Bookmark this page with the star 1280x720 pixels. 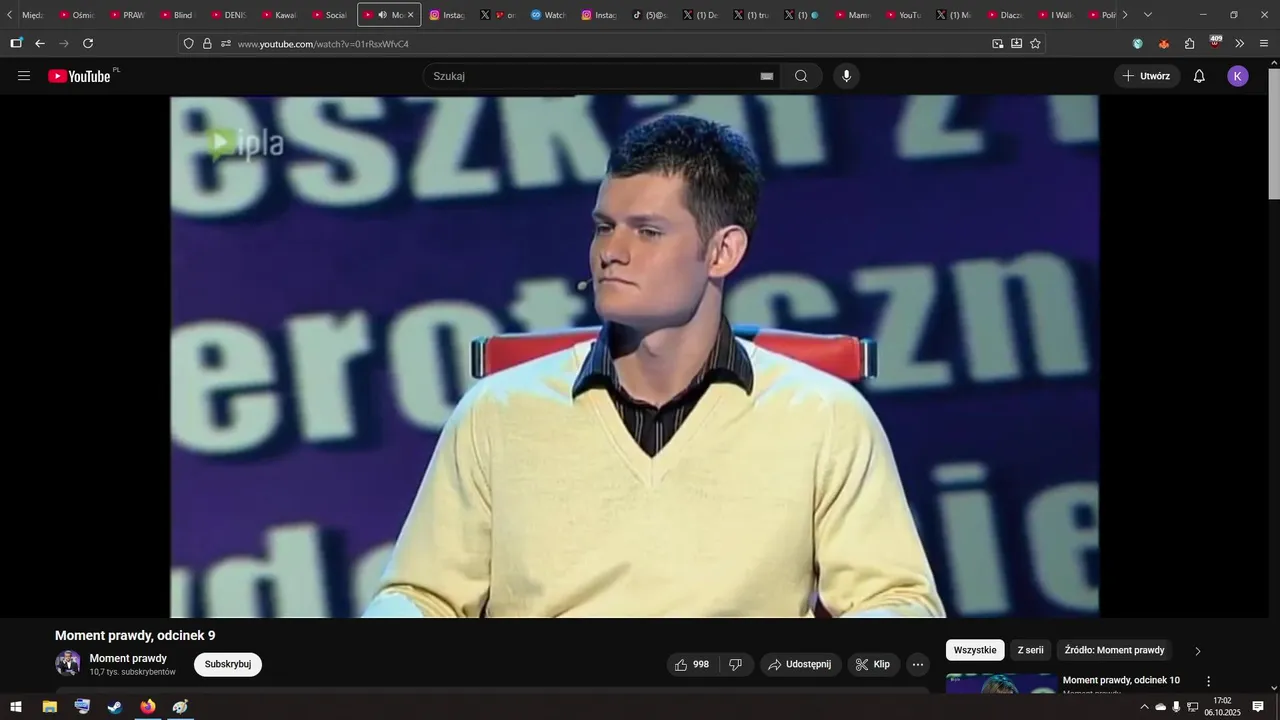pos(1035,43)
